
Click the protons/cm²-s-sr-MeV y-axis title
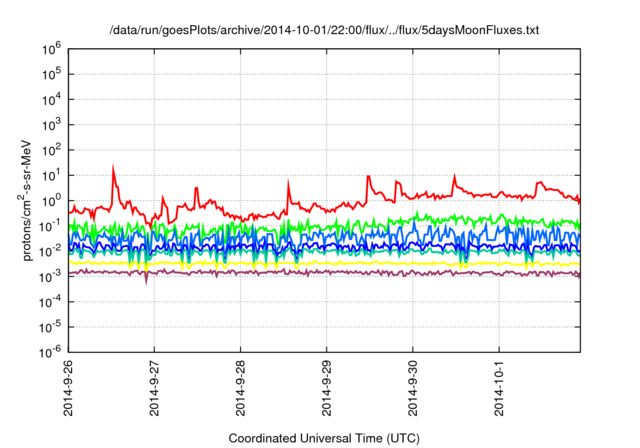click(x=25, y=200)
